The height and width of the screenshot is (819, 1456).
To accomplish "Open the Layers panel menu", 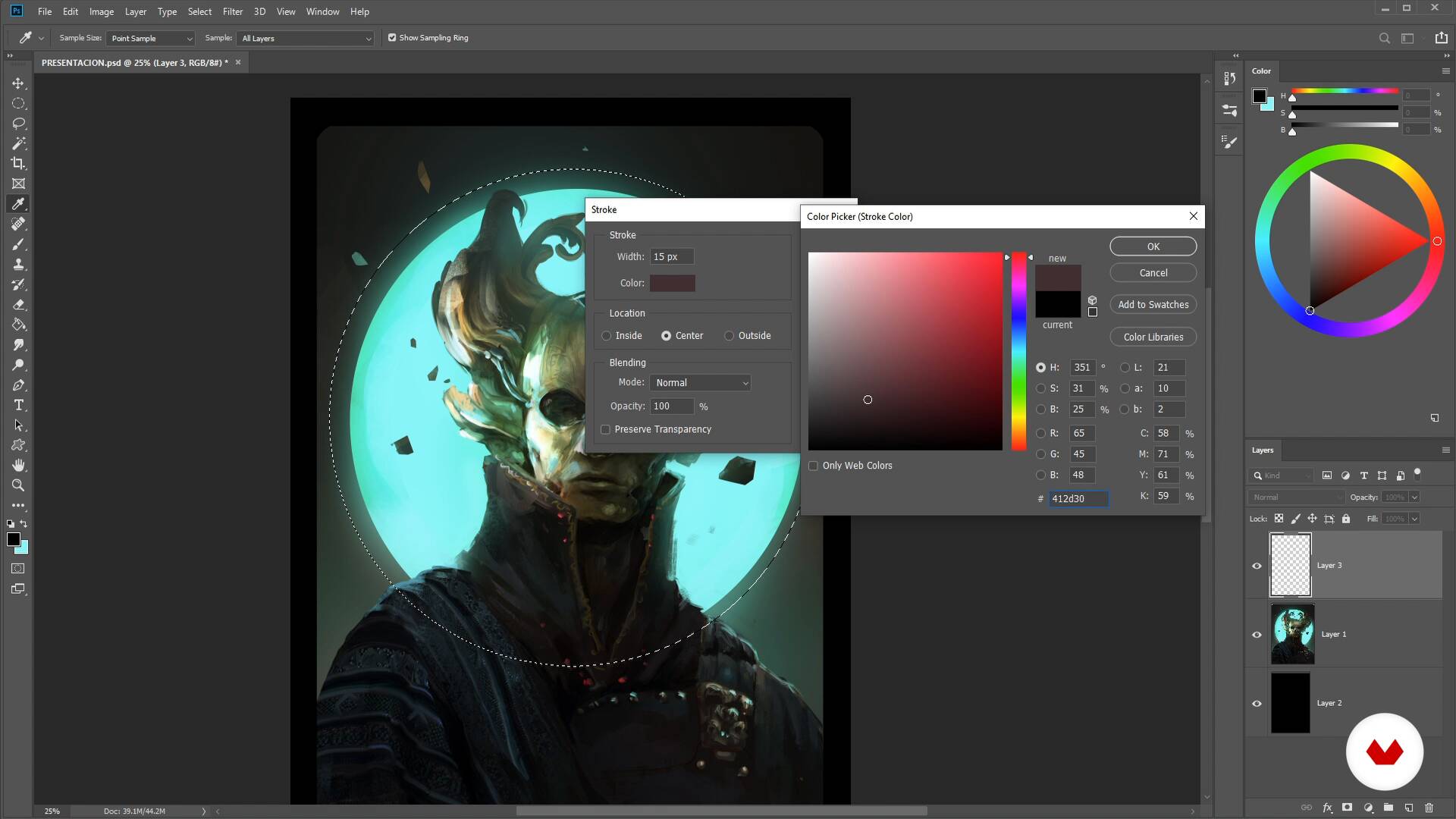I will [x=1445, y=450].
